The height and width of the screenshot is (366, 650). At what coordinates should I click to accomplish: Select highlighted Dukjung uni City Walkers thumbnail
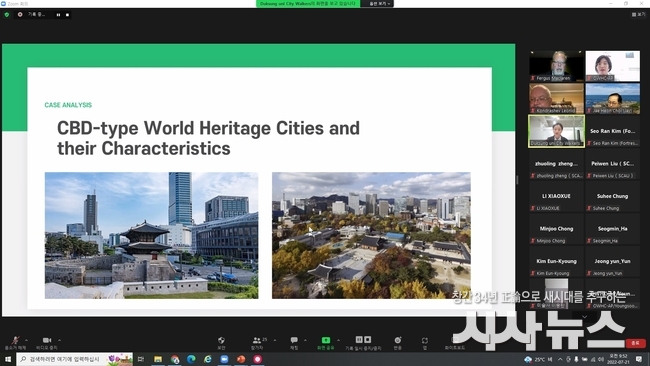[556, 131]
